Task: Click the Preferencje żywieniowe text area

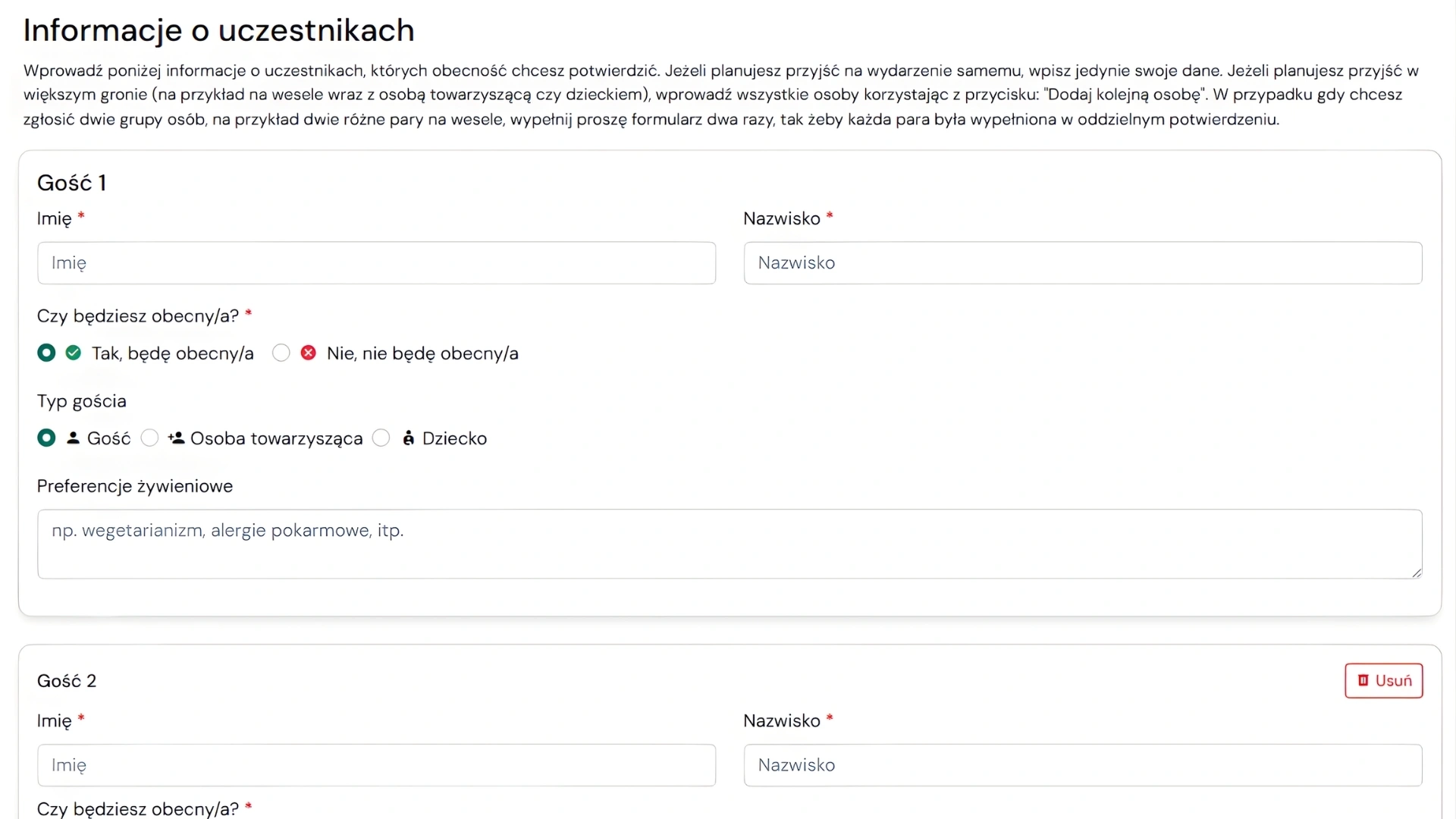Action: 728,544
